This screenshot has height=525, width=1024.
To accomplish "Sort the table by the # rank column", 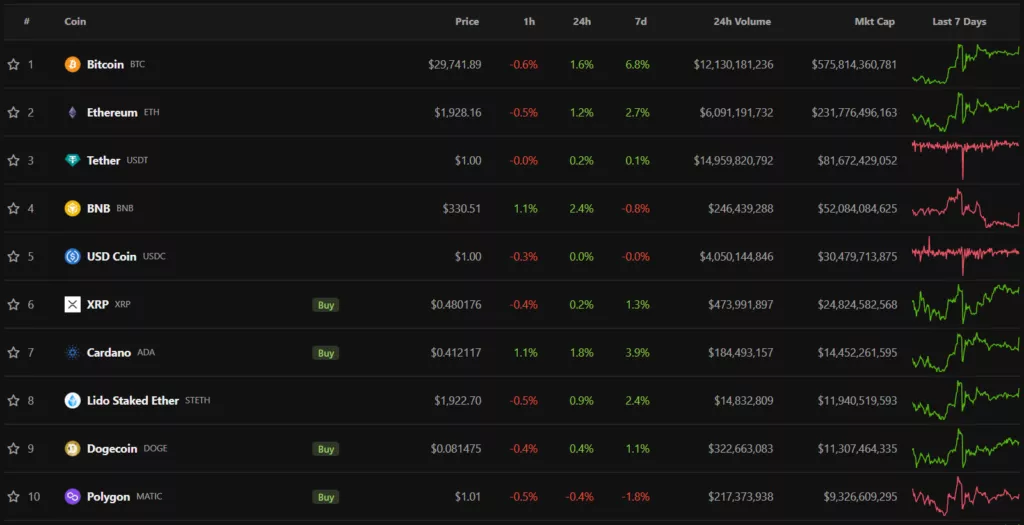I will (x=27, y=22).
